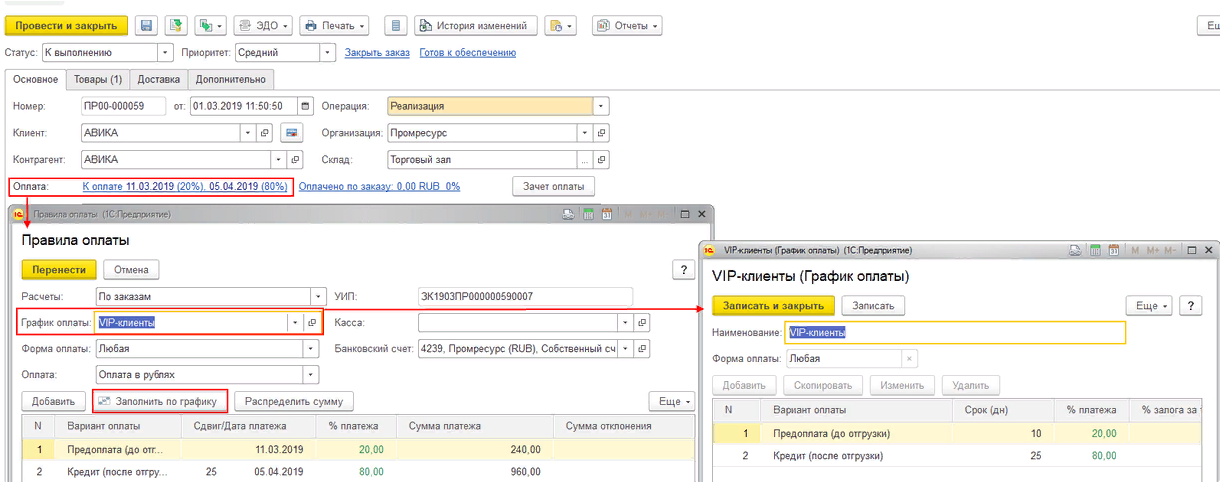Click the post document icon with green arrow
1223x485 pixels.
pyautogui.click(x=176, y=25)
